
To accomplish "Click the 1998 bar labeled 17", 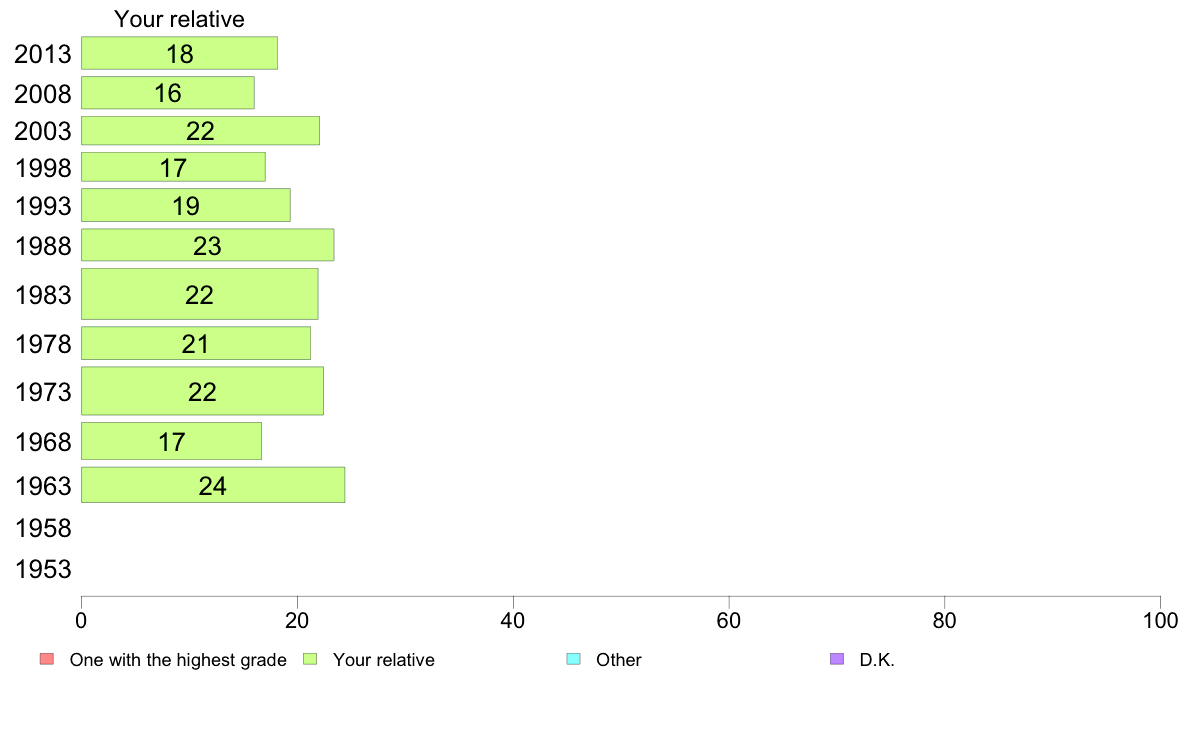I will point(174,167).
